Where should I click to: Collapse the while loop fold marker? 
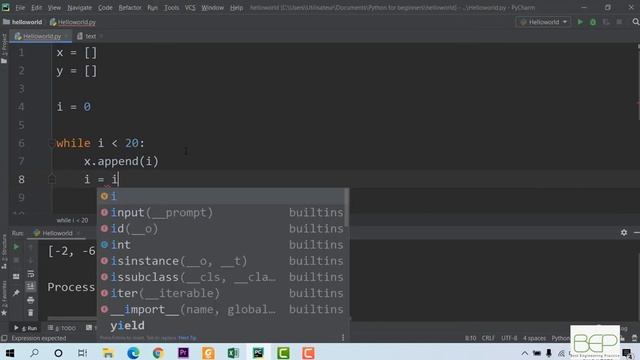52,143
